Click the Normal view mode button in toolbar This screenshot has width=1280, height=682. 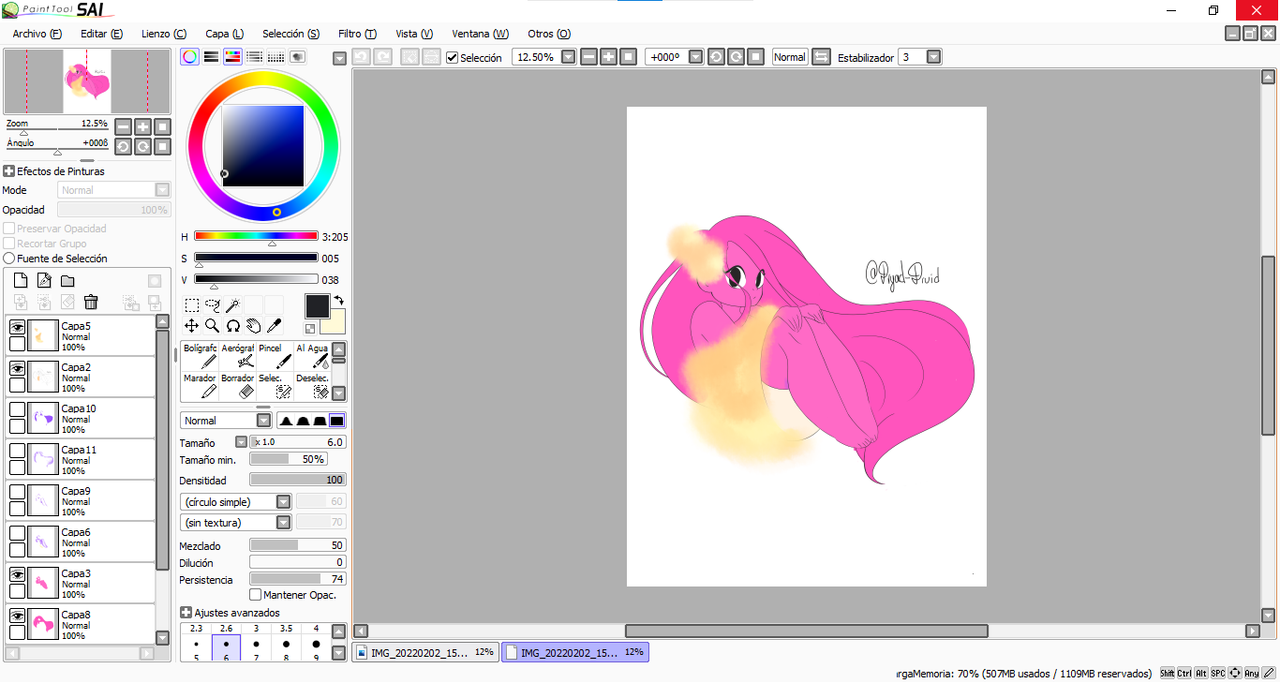pyautogui.click(x=789, y=57)
